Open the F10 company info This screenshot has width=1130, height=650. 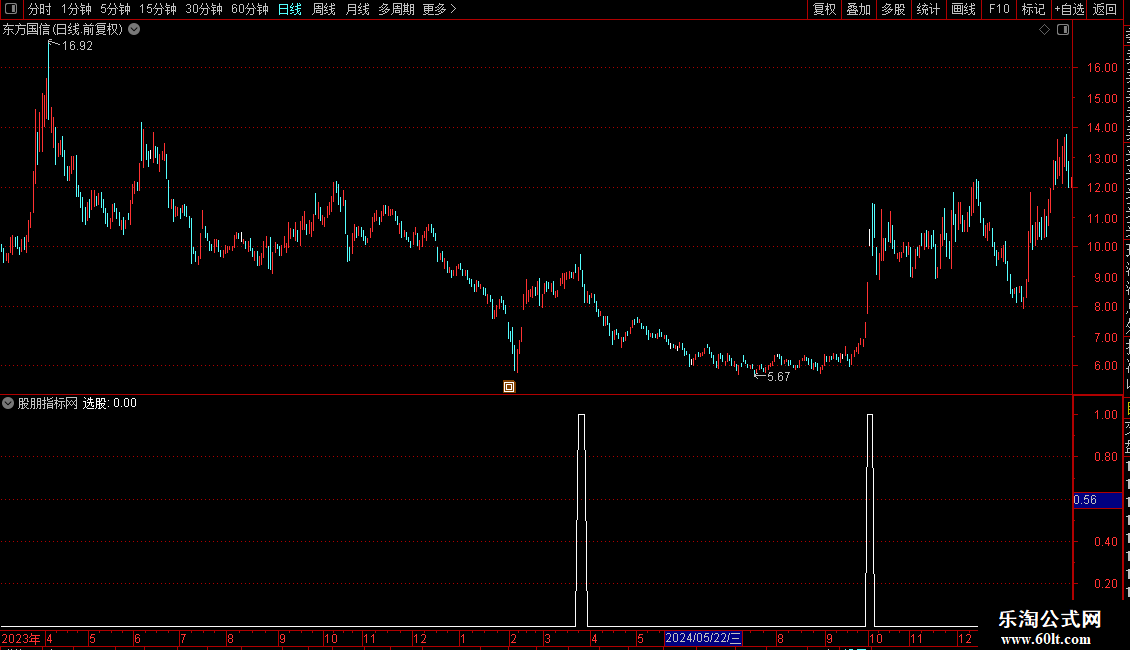click(x=999, y=9)
